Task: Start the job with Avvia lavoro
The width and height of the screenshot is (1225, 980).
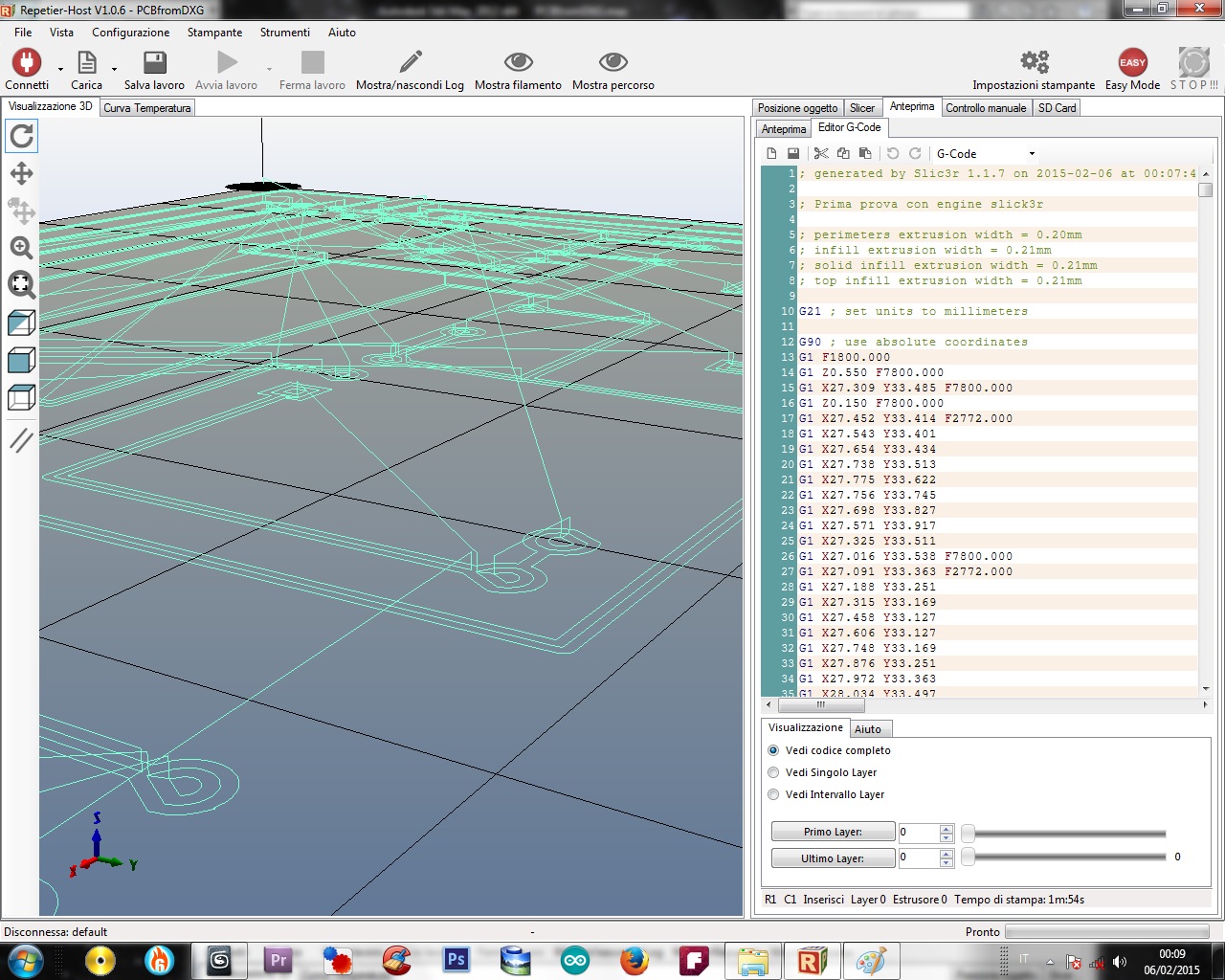Action: click(227, 63)
